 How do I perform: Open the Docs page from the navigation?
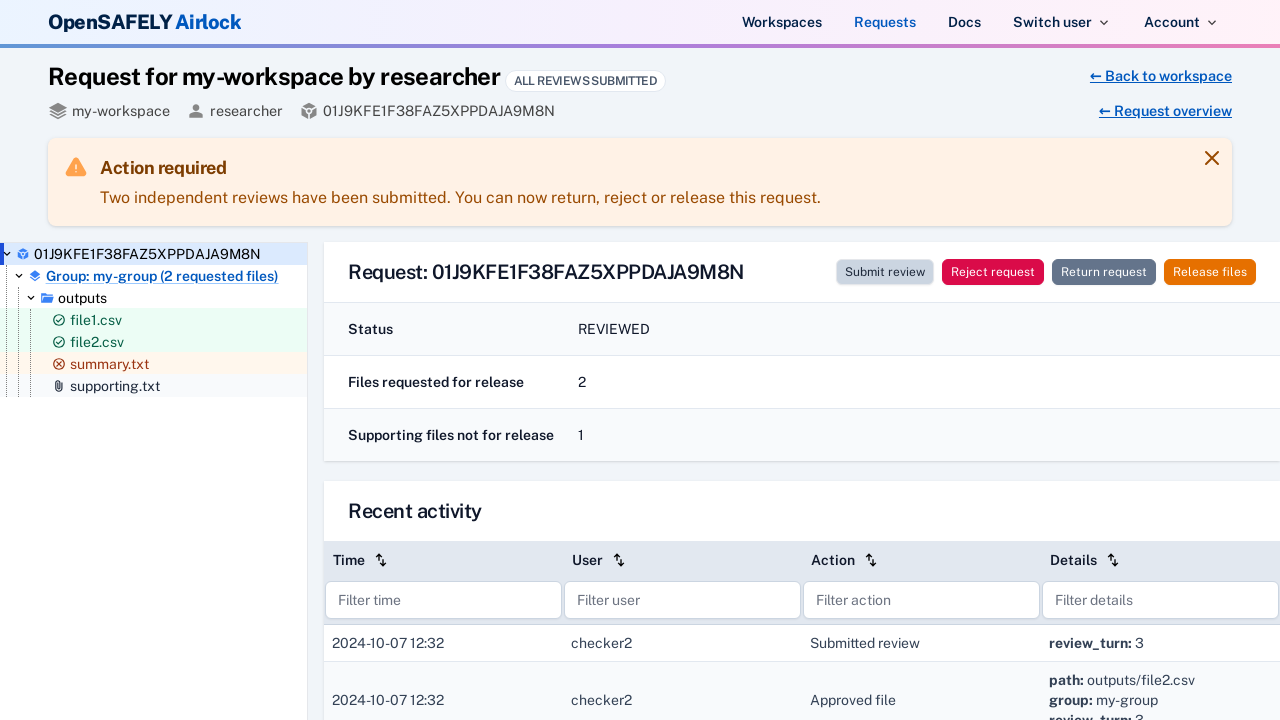(964, 22)
